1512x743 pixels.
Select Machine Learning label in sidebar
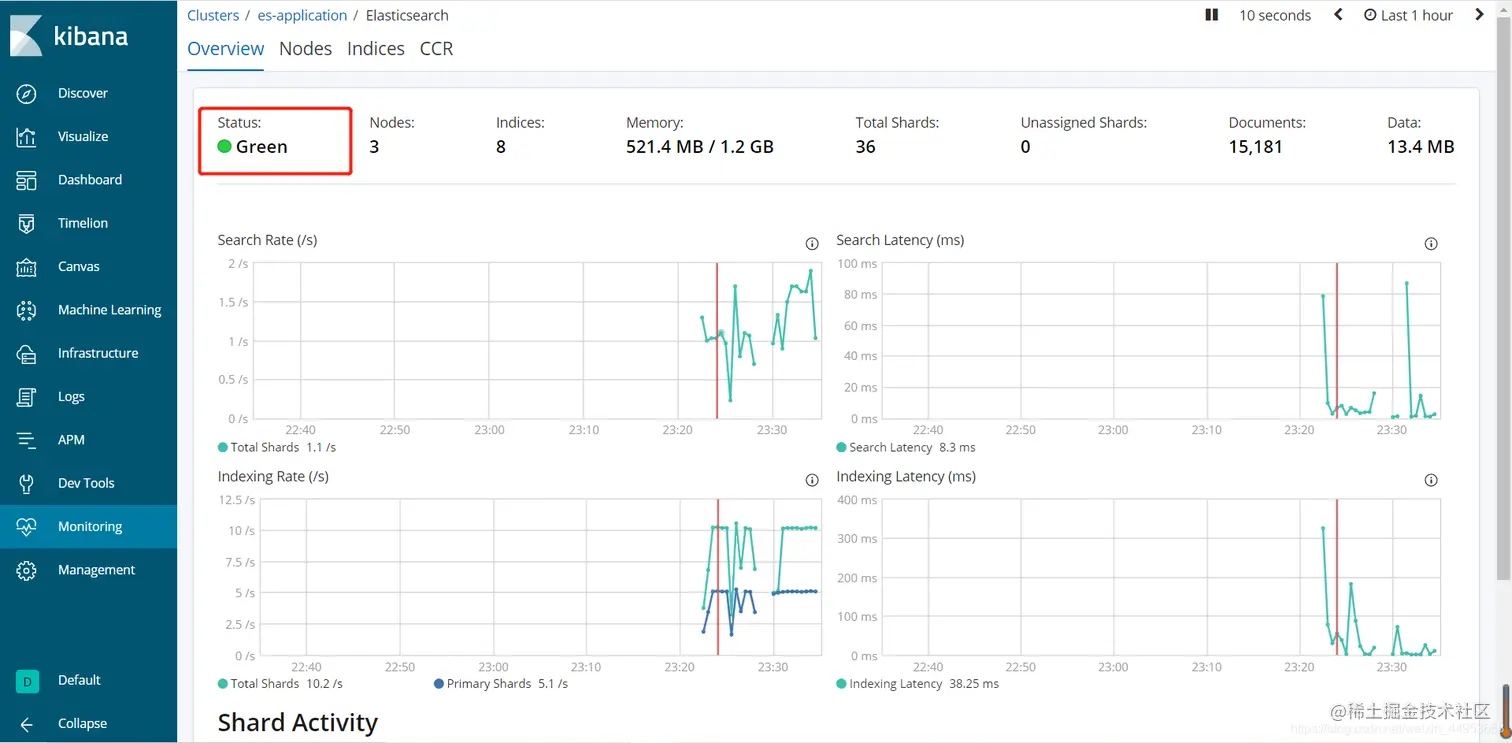point(110,310)
